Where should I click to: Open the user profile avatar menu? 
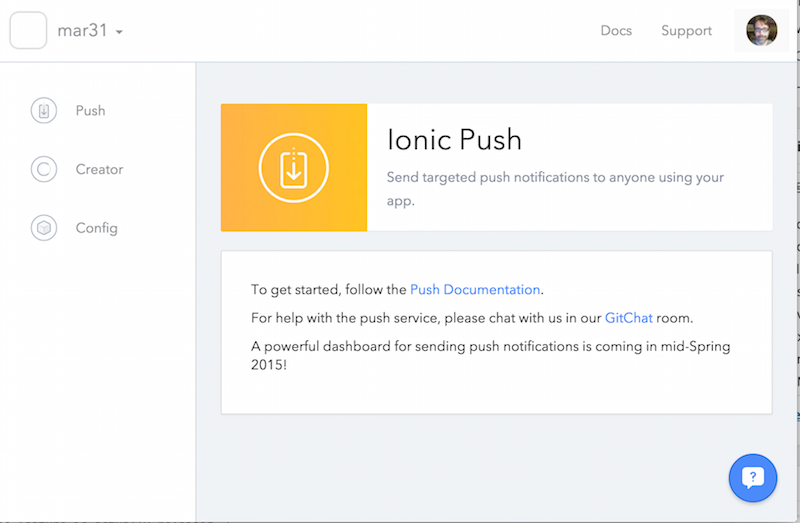(x=762, y=30)
